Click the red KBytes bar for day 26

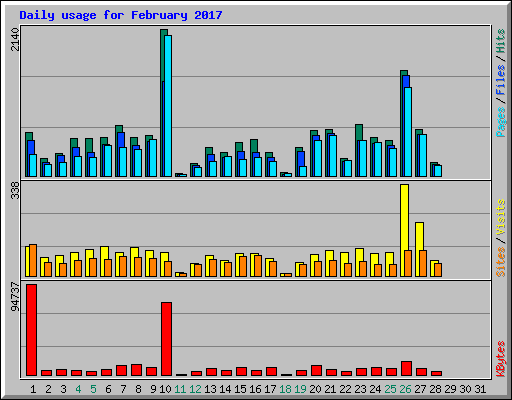coord(406,368)
